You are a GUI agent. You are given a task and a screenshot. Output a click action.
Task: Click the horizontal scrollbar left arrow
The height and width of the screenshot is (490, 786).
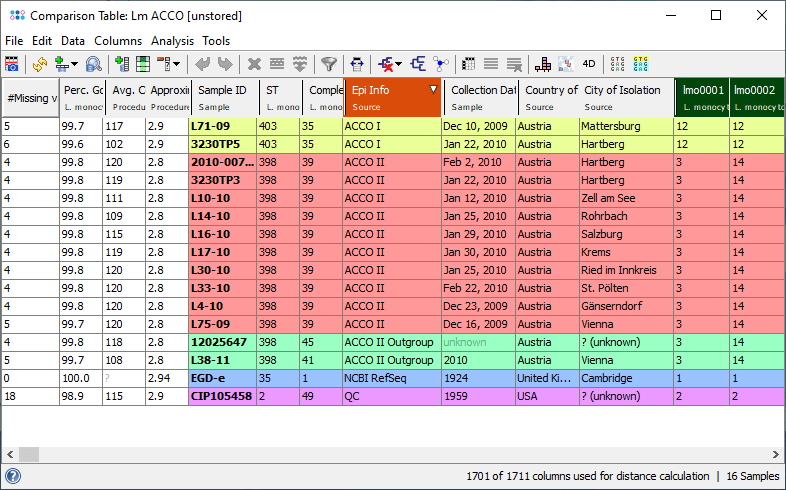pos(10,455)
